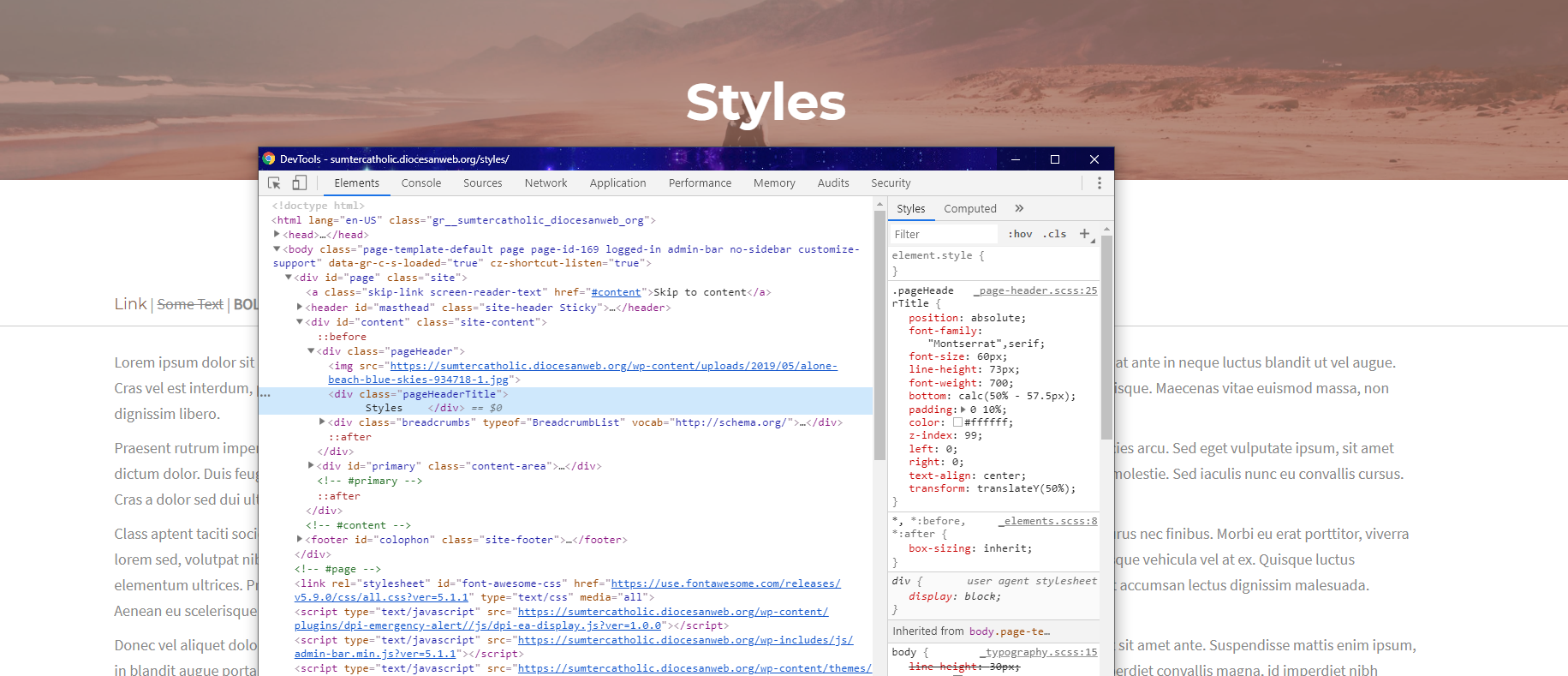Toggle the :hov element state panel
This screenshot has width=1568, height=676.
pyautogui.click(x=1020, y=234)
